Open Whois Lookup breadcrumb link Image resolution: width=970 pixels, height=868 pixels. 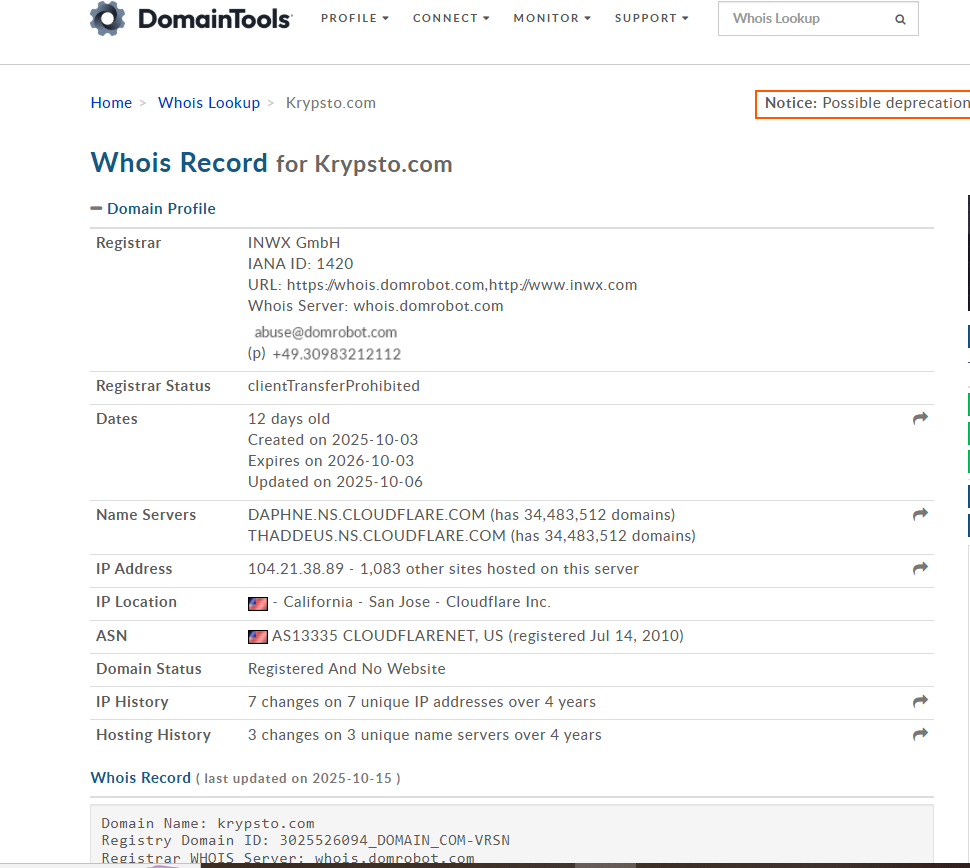point(209,103)
